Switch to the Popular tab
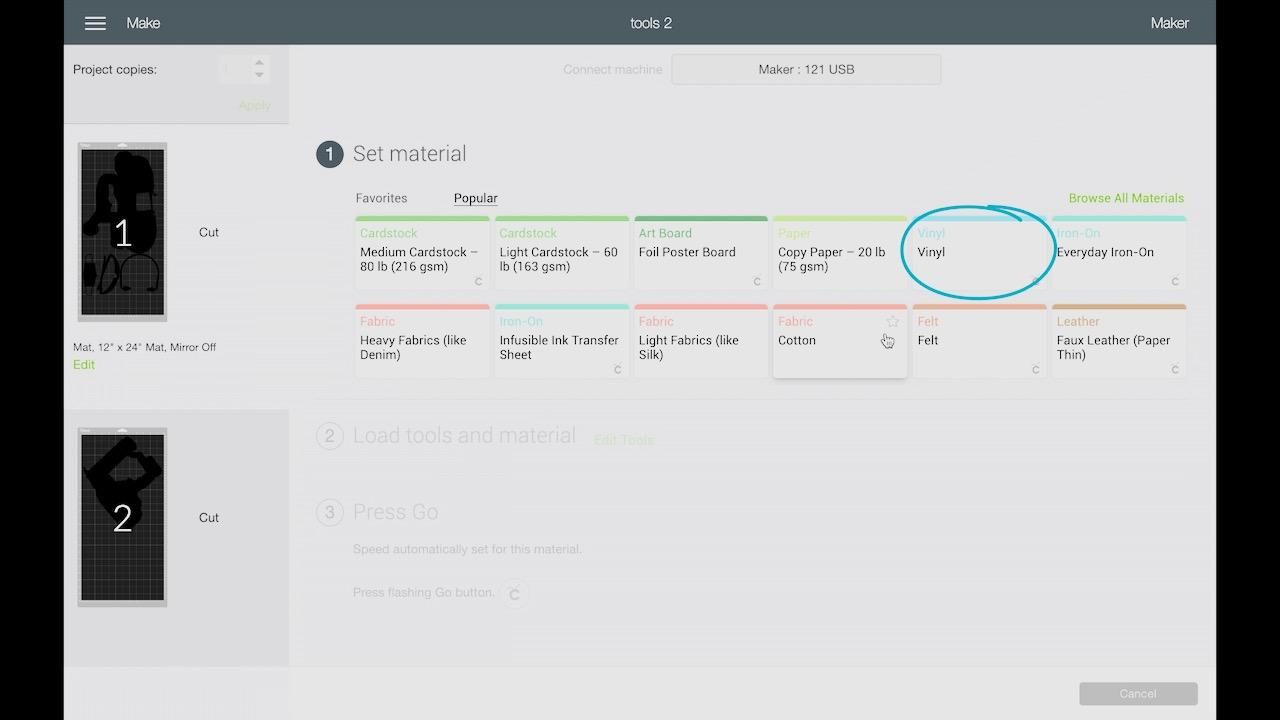The width and height of the screenshot is (1280, 720). [x=474, y=198]
